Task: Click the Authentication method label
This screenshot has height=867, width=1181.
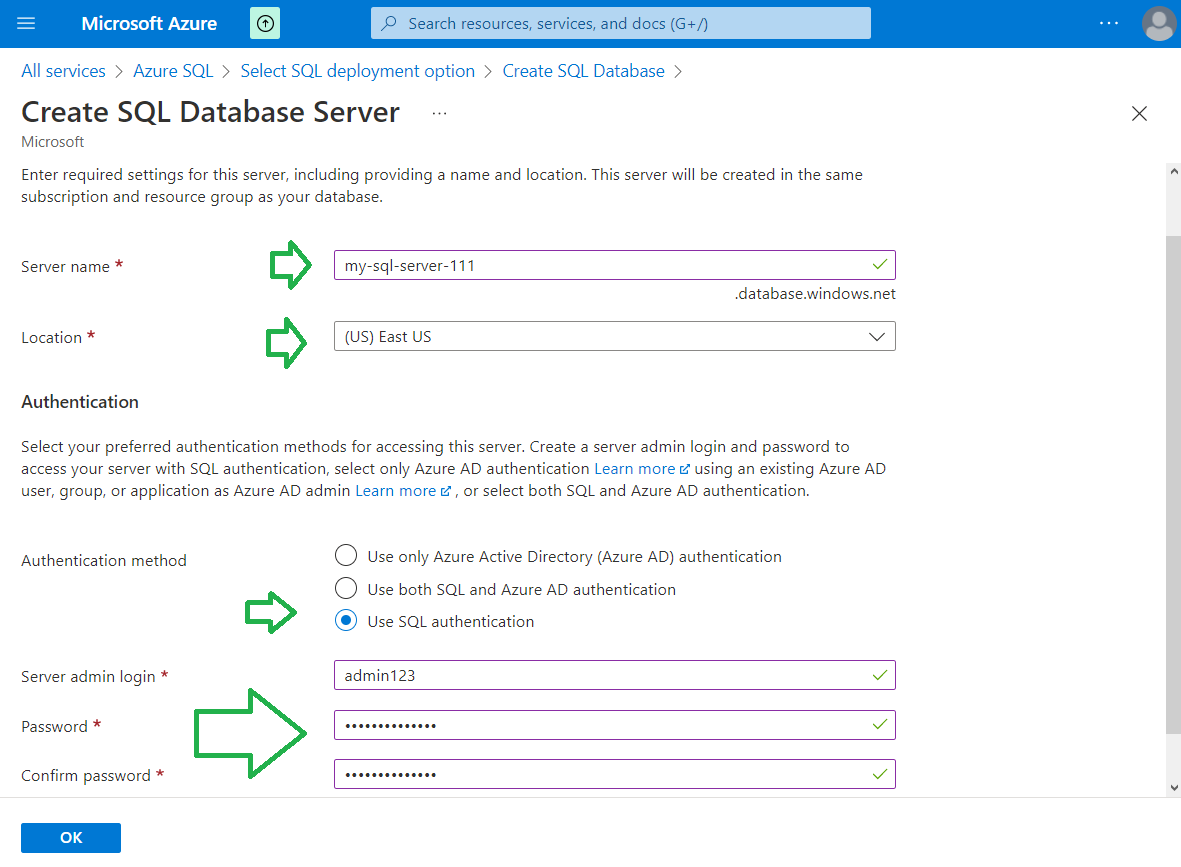Action: [104, 560]
